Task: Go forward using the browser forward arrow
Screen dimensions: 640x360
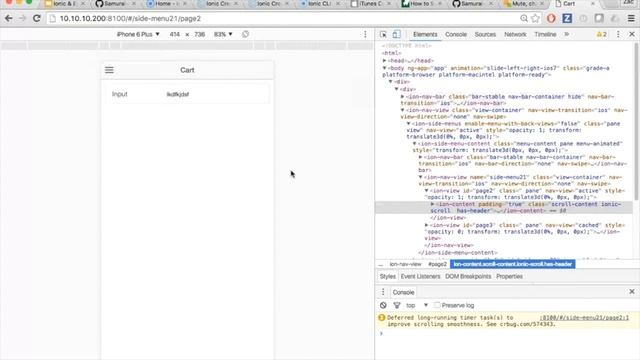Action: [x=22, y=18]
